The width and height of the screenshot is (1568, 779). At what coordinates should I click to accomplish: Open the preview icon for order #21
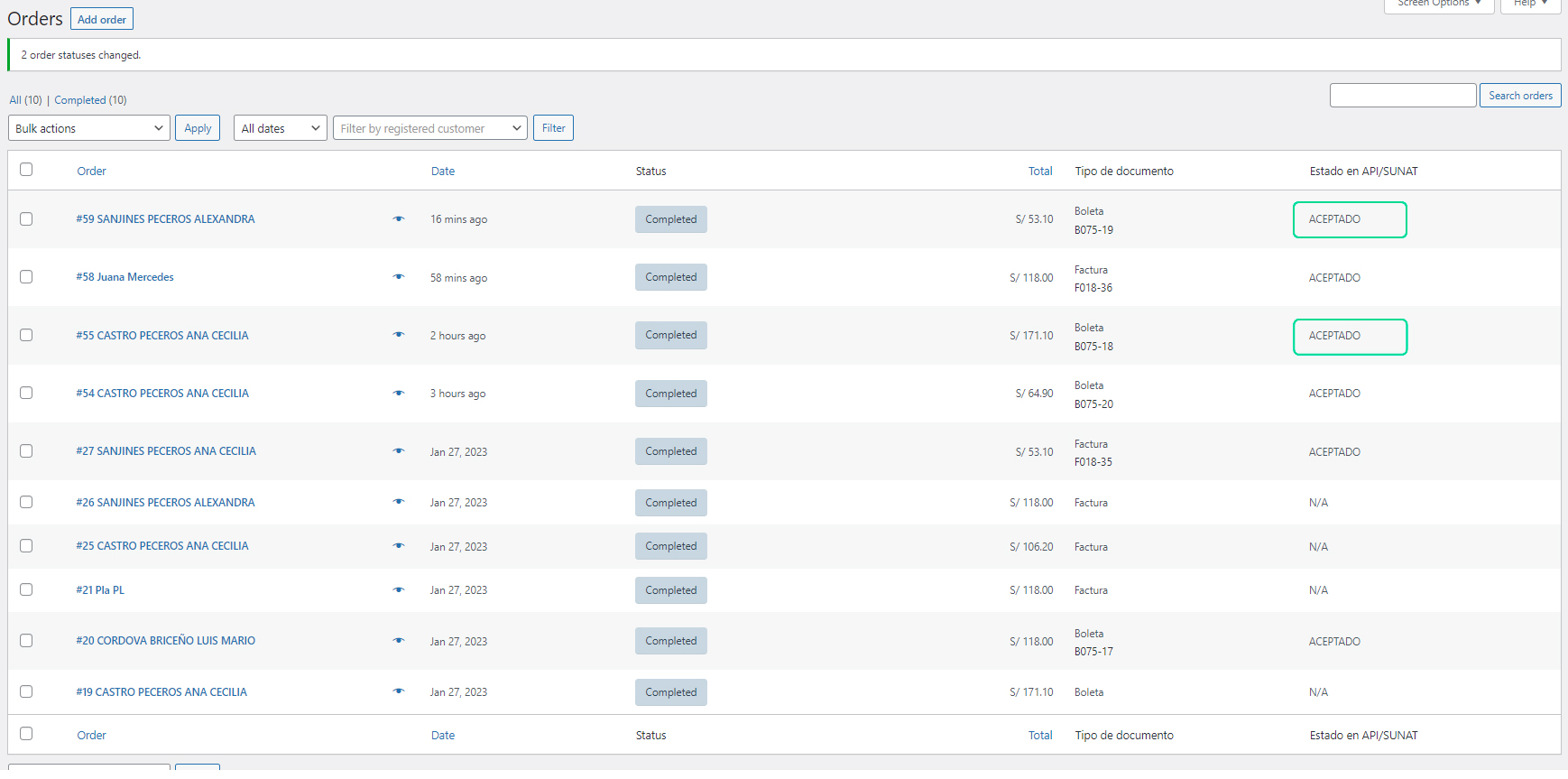(x=399, y=590)
